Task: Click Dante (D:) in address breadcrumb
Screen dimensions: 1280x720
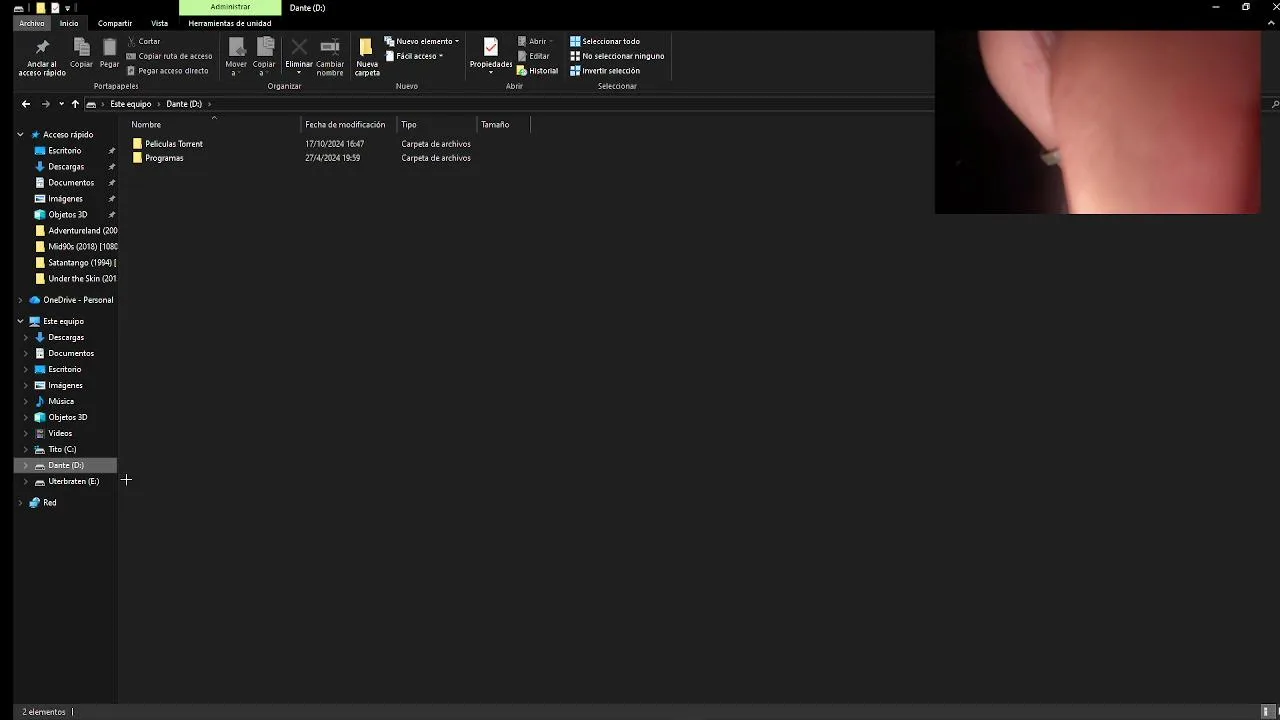Action: [184, 104]
